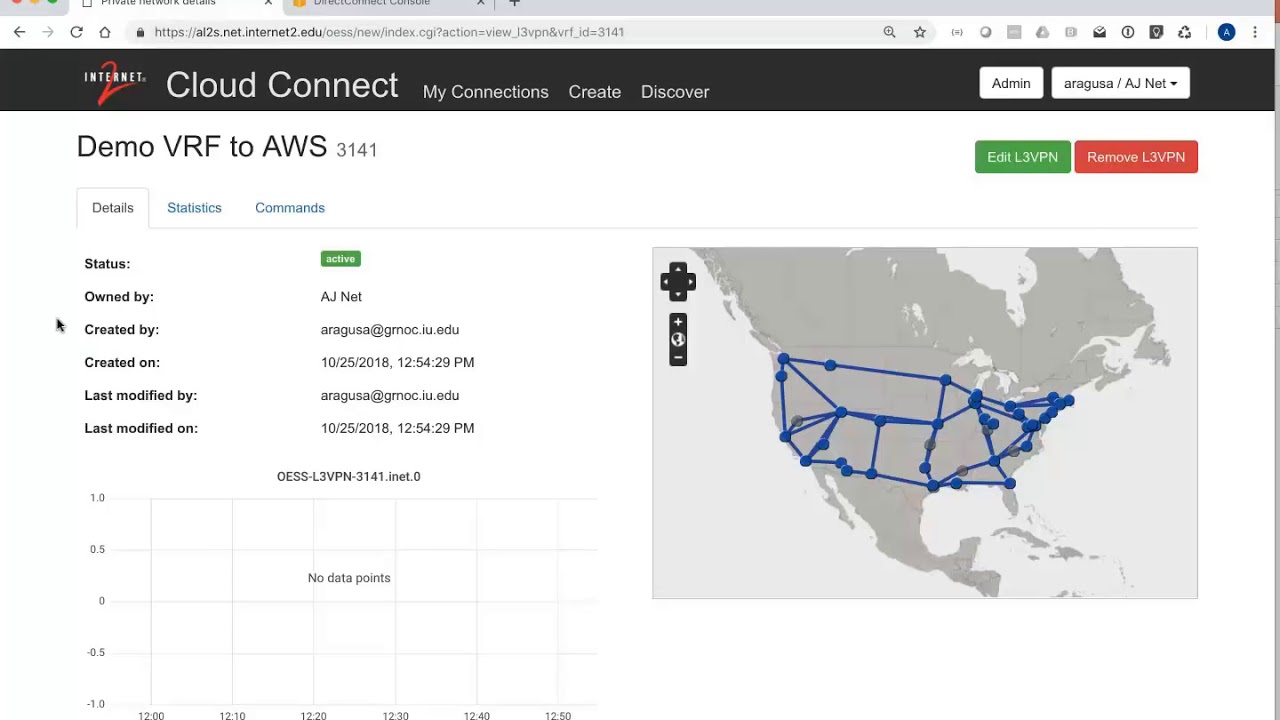This screenshot has height=720, width=1280.
Task: Open the Create navigation link
Action: [595, 92]
